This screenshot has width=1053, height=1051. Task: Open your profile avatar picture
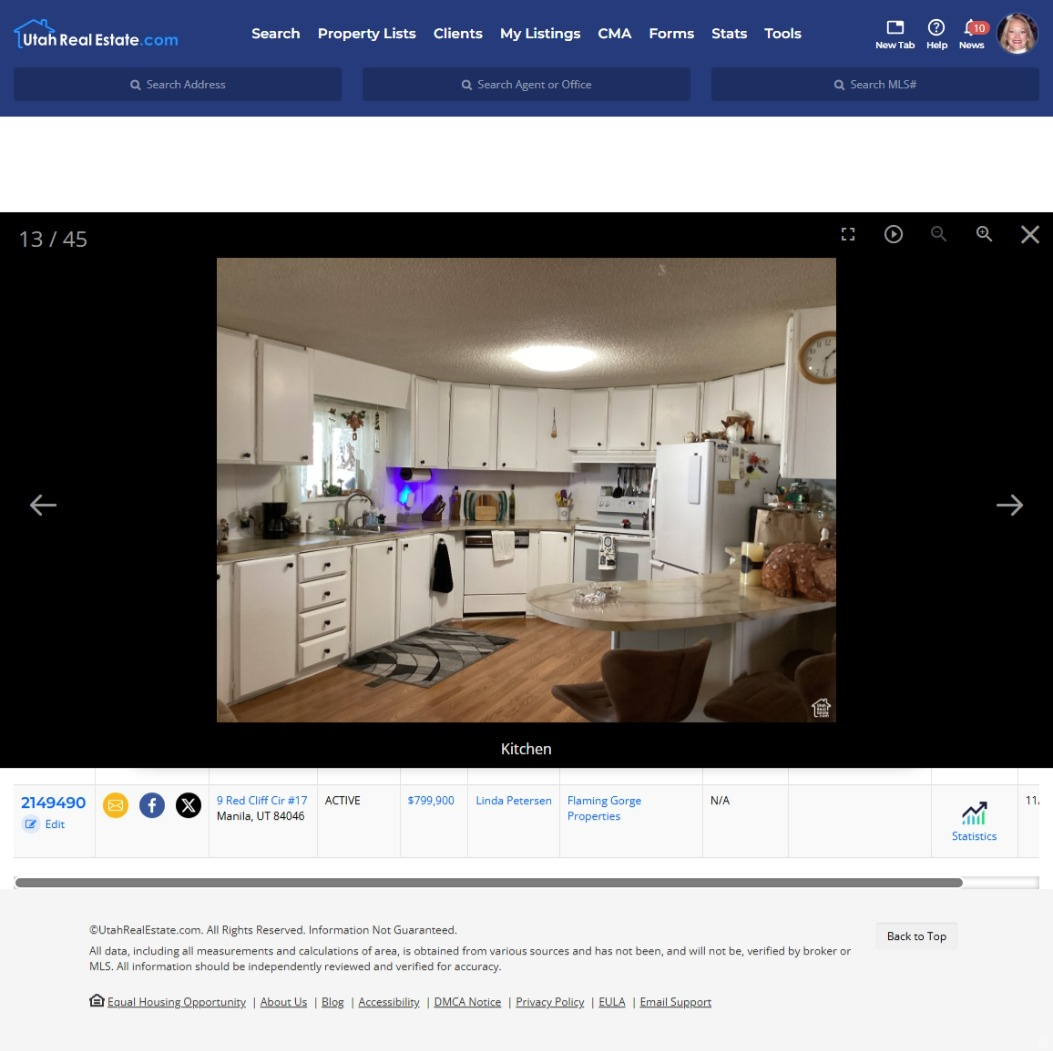pyautogui.click(x=1017, y=33)
